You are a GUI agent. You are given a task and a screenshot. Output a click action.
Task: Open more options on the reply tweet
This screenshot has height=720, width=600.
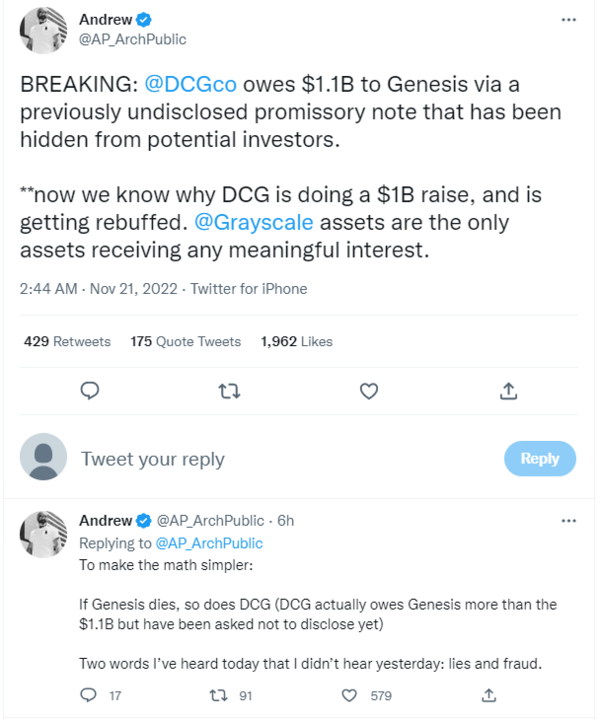tap(568, 521)
